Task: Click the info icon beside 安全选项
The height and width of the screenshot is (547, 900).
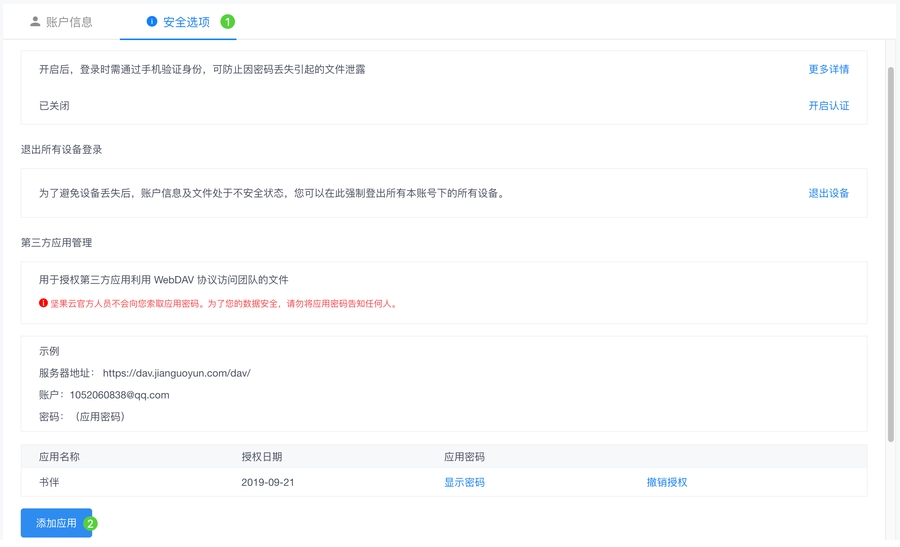Action: pos(152,21)
